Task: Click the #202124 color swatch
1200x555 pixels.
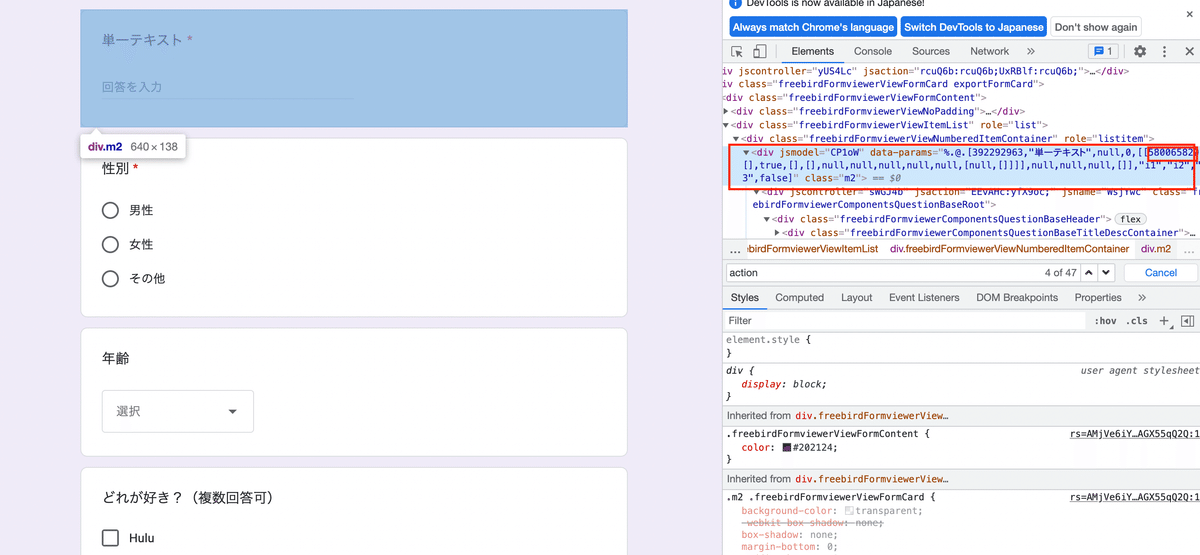Action: tap(787, 448)
